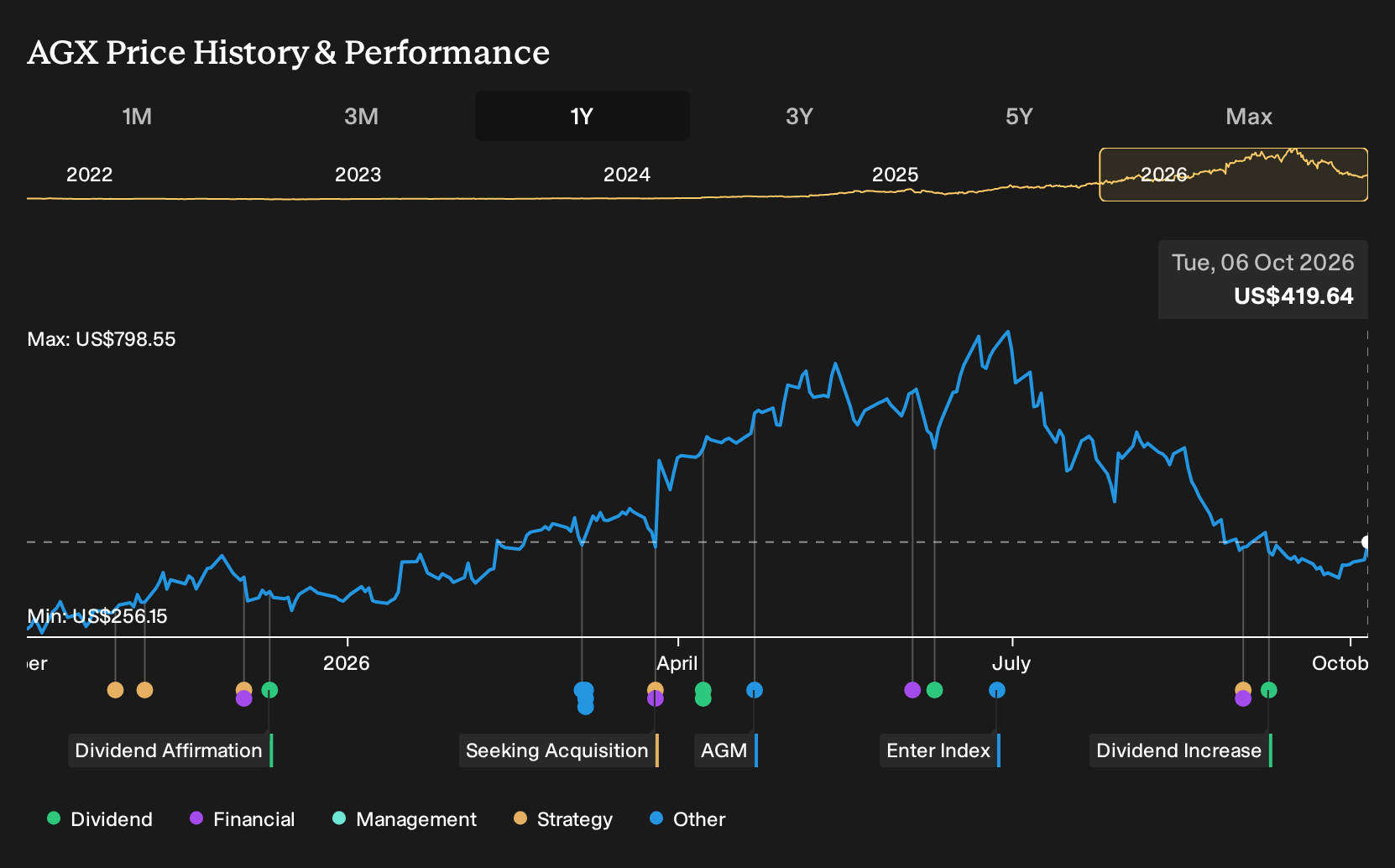Click the US$419.64 price tooltip

[1263, 280]
